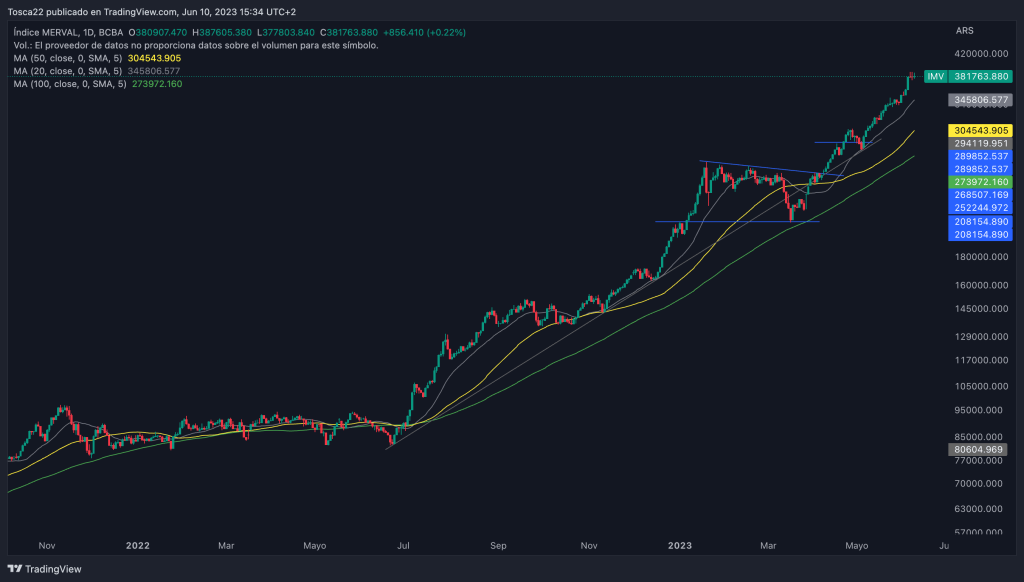The image size is (1024, 582).
Task: Click the green MA 100 price label 273972.160
Action: click(x=979, y=183)
